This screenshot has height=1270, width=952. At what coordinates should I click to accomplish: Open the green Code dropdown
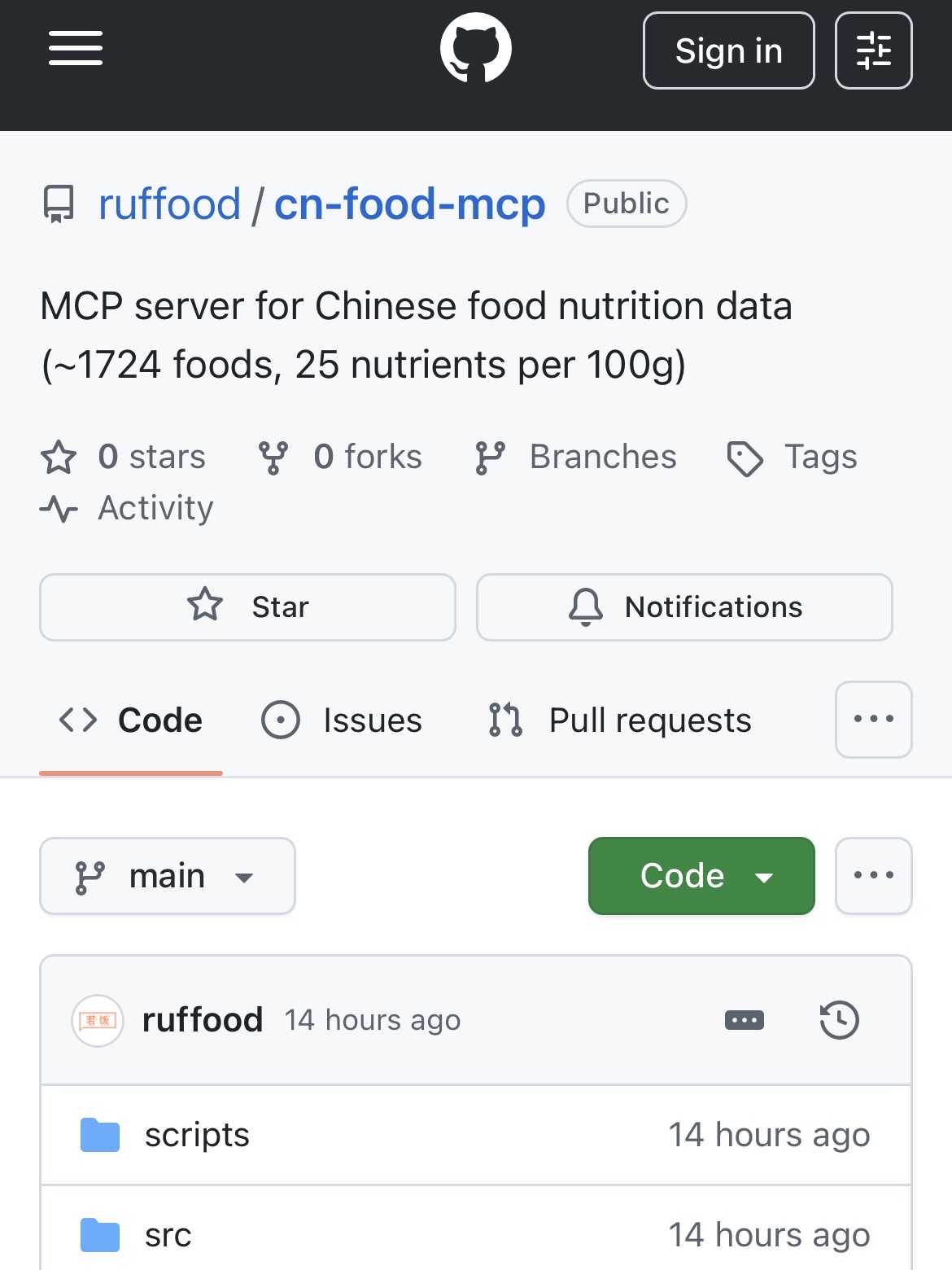(701, 877)
